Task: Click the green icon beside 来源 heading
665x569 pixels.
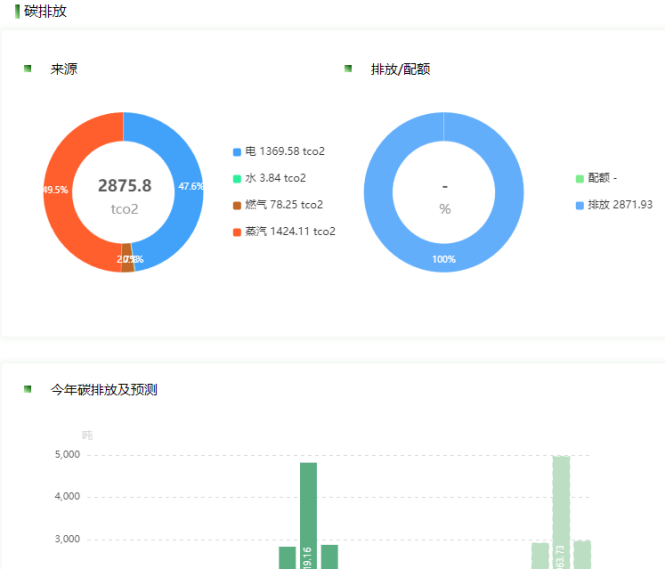Action: pyautogui.click(x=28, y=69)
